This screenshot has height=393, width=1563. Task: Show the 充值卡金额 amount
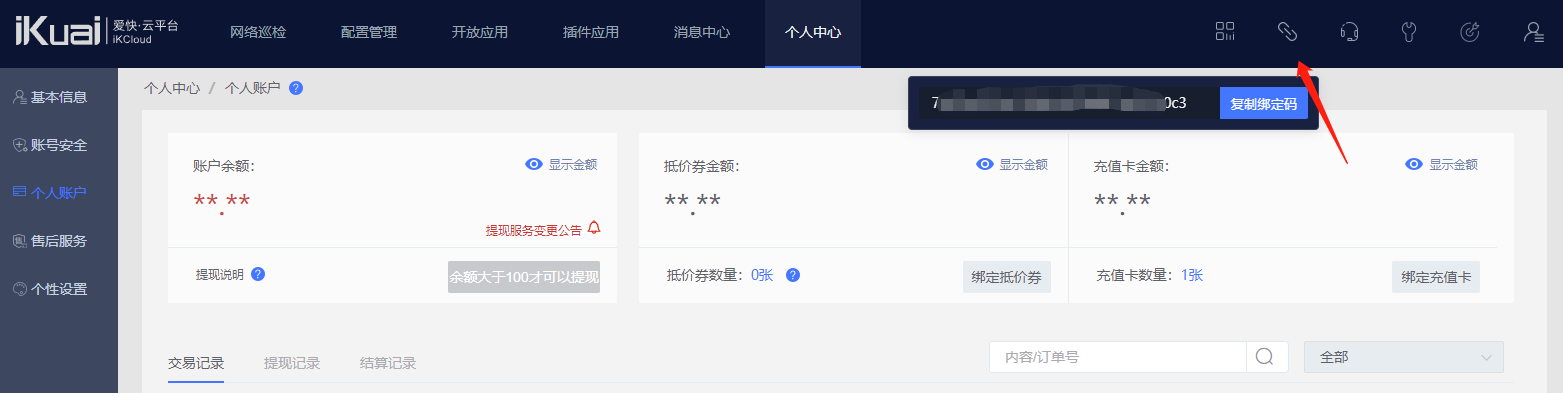(1441, 165)
